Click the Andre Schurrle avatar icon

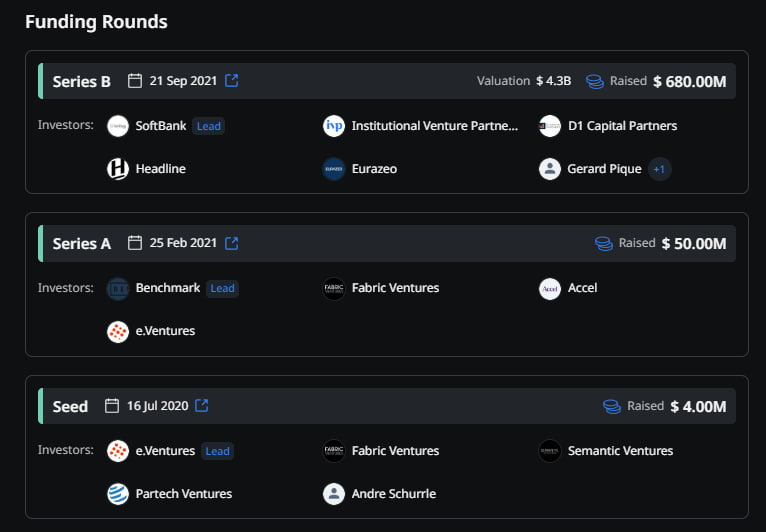pos(334,494)
